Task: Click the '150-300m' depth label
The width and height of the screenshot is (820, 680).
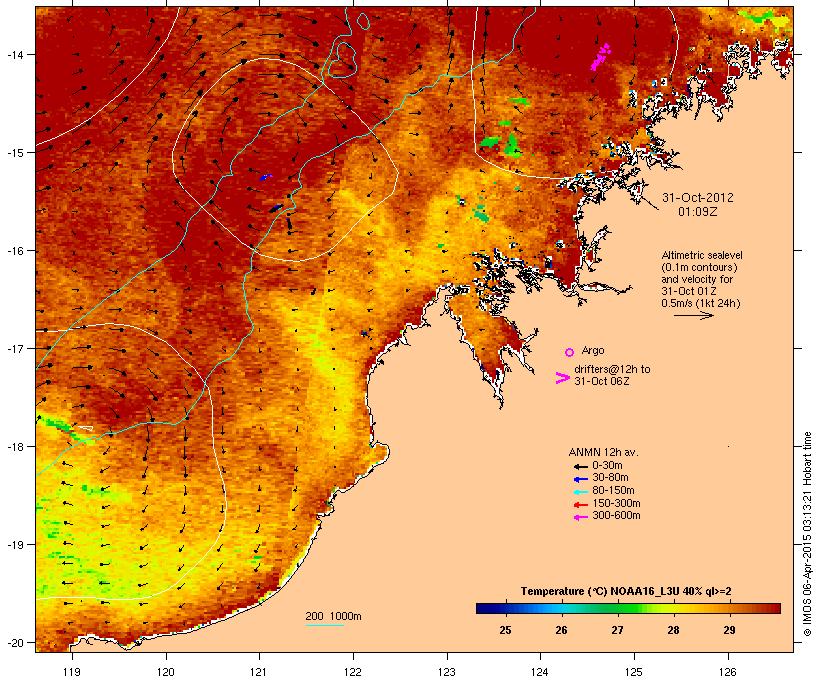Action: point(616,503)
